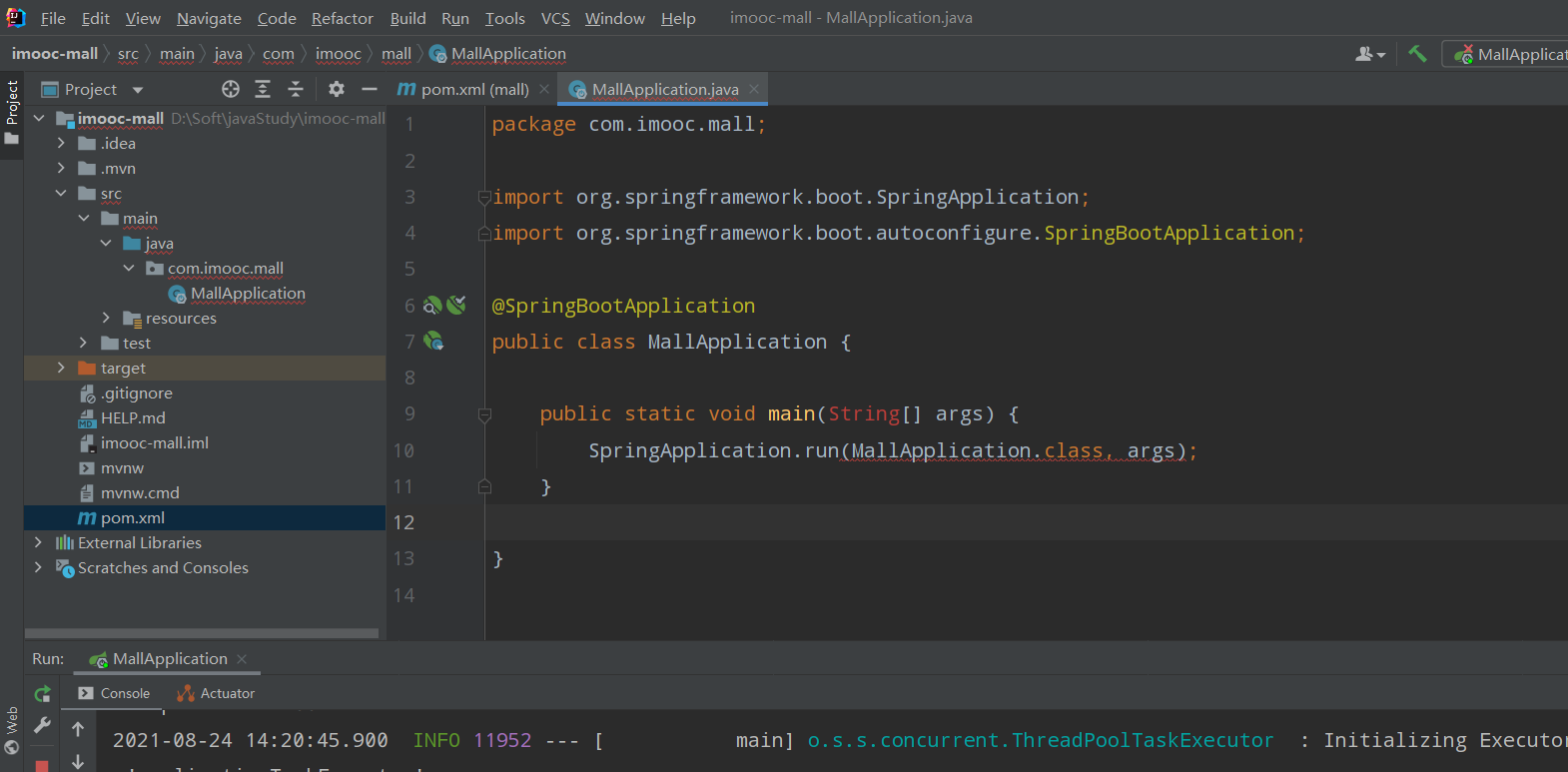The width and height of the screenshot is (1568, 772).
Task: Expand the .mvn folder
Action: coord(61,168)
